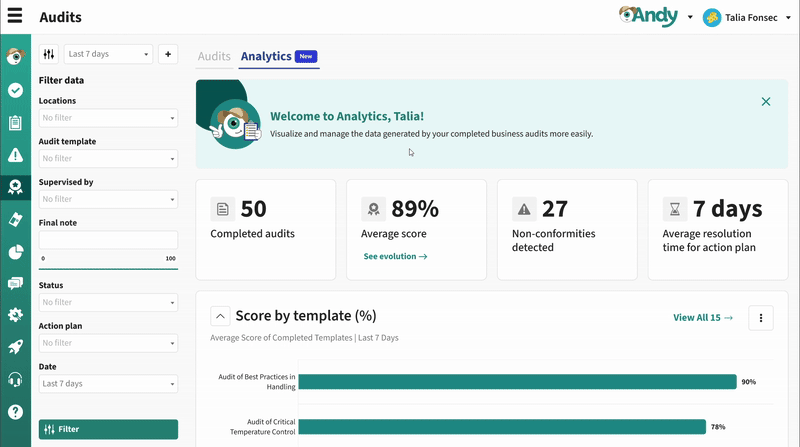
Task: Open the Status filter dropdown
Action: (108, 302)
